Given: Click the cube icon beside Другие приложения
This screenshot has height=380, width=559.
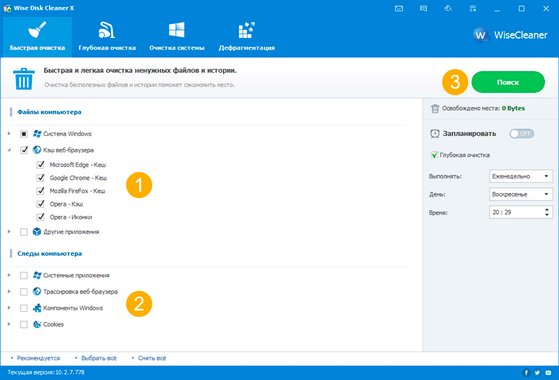Looking at the screenshot, I should [37, 232].
